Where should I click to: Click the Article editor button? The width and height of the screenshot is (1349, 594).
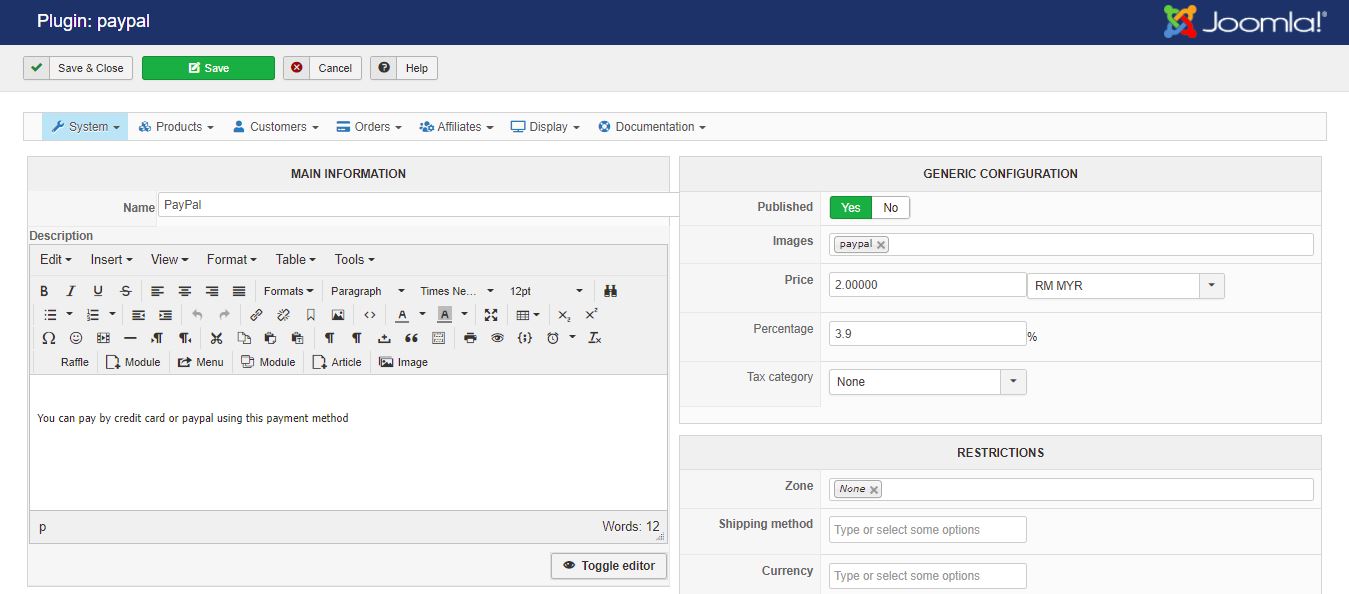[x=337, y=362]
